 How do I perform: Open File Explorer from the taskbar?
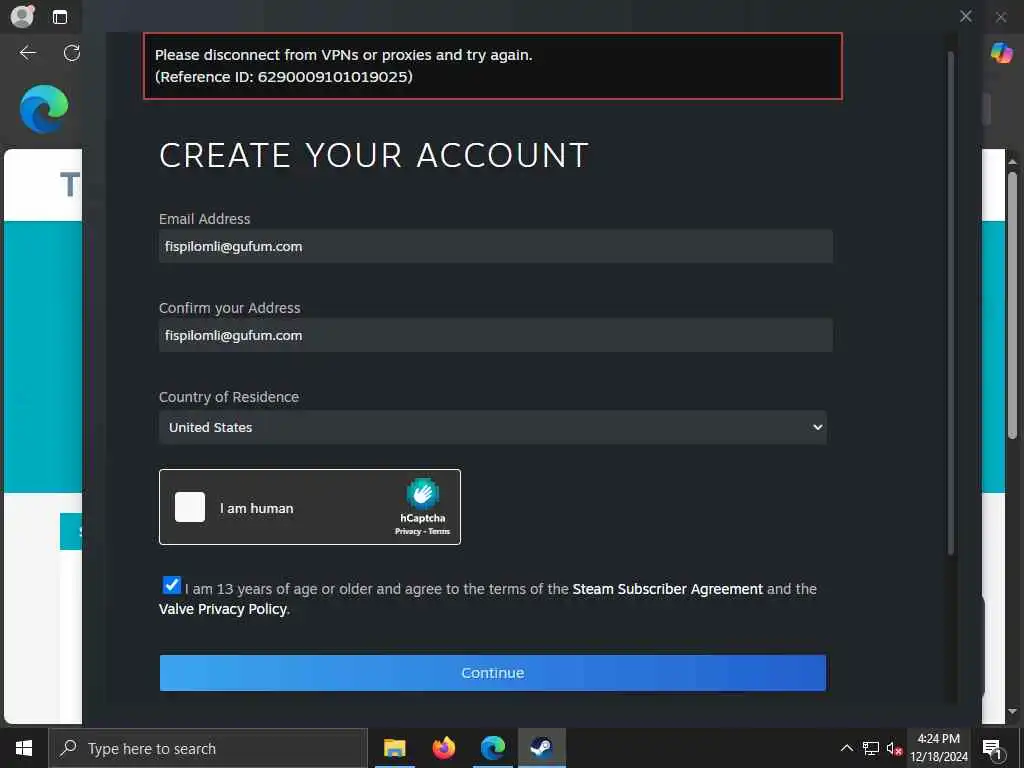(x=394, y=748)
